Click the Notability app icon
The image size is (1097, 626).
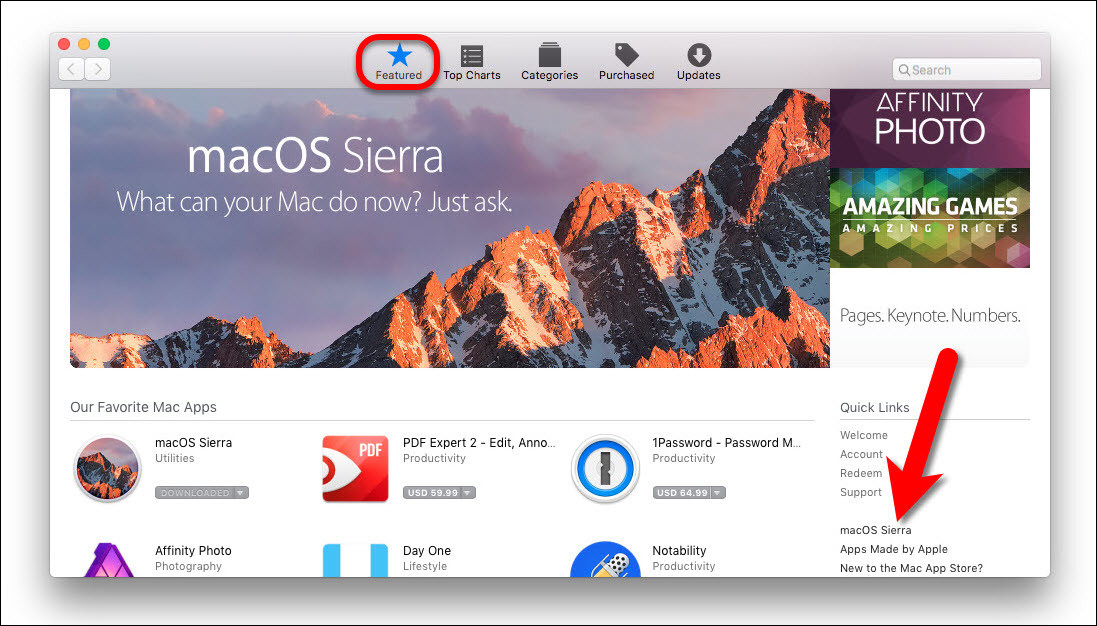[x=605, y=560]
